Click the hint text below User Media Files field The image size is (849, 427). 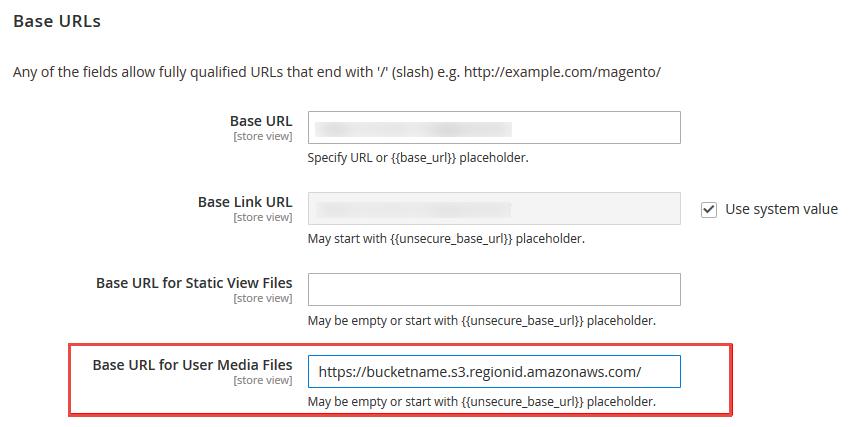(x=481, y=402)
